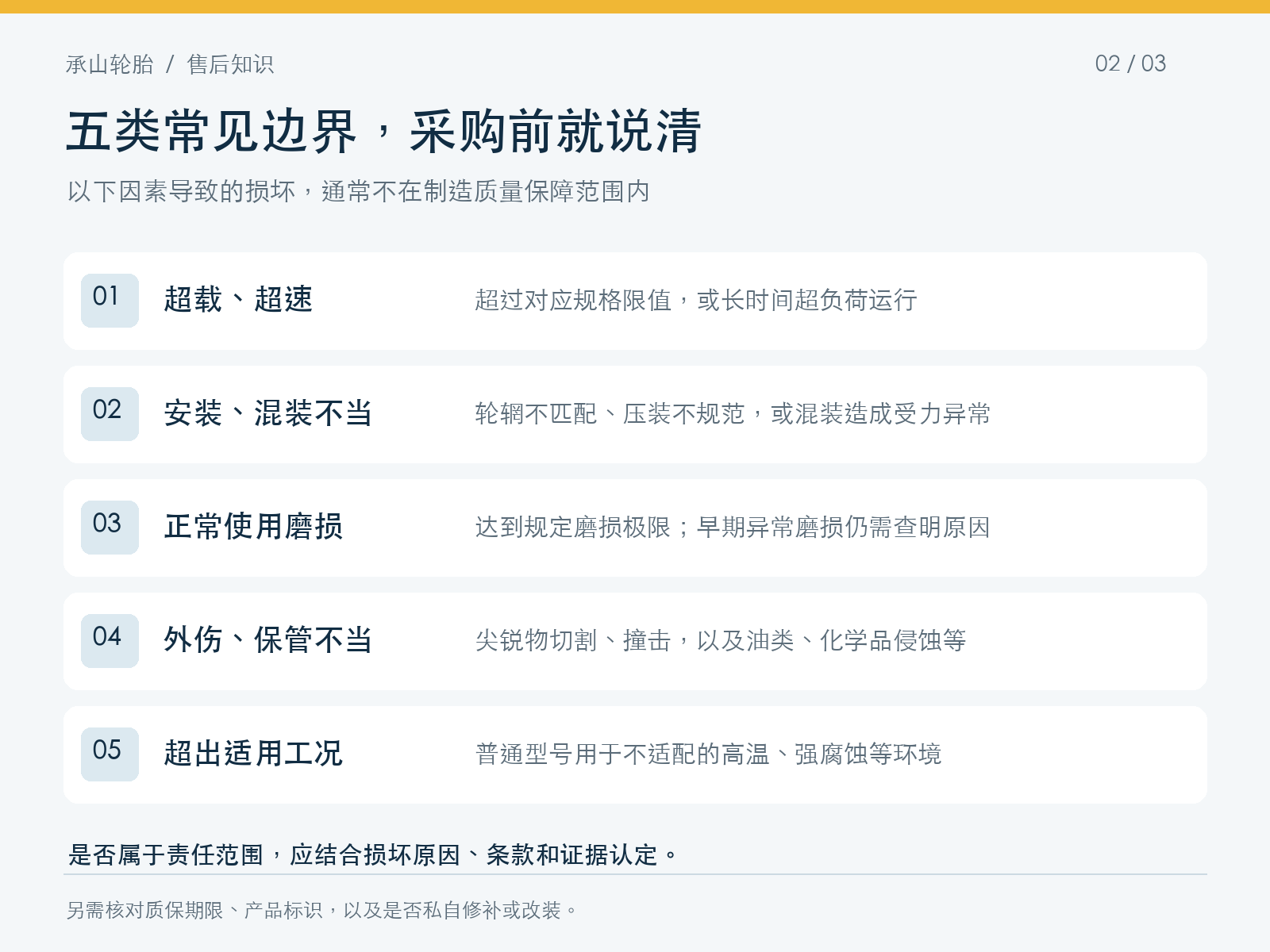Select the item title 超载、超速
Image resolution: width=1270 pixels, height=952 pixels.
pos(238,300)
